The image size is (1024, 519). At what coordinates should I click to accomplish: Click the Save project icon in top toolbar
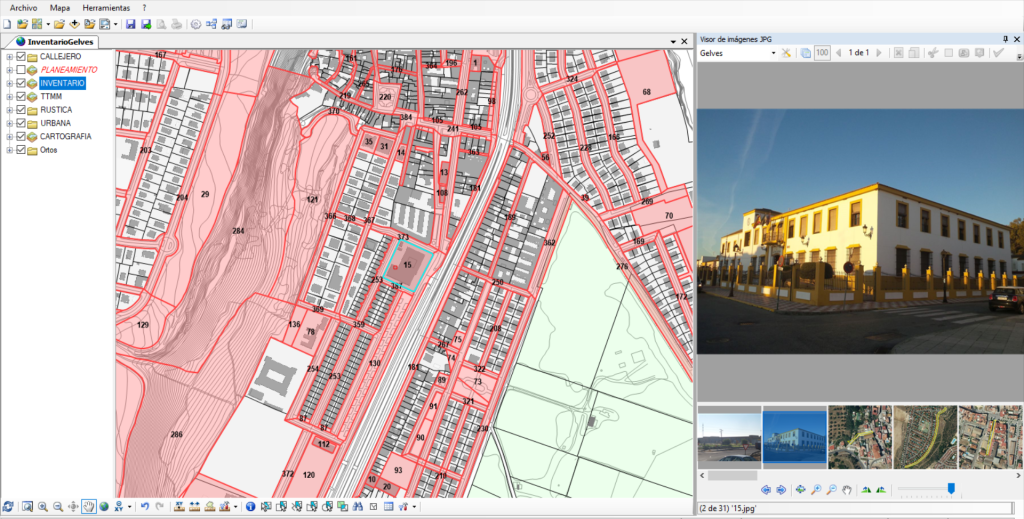pyautogui.click(x=131, y=24)
